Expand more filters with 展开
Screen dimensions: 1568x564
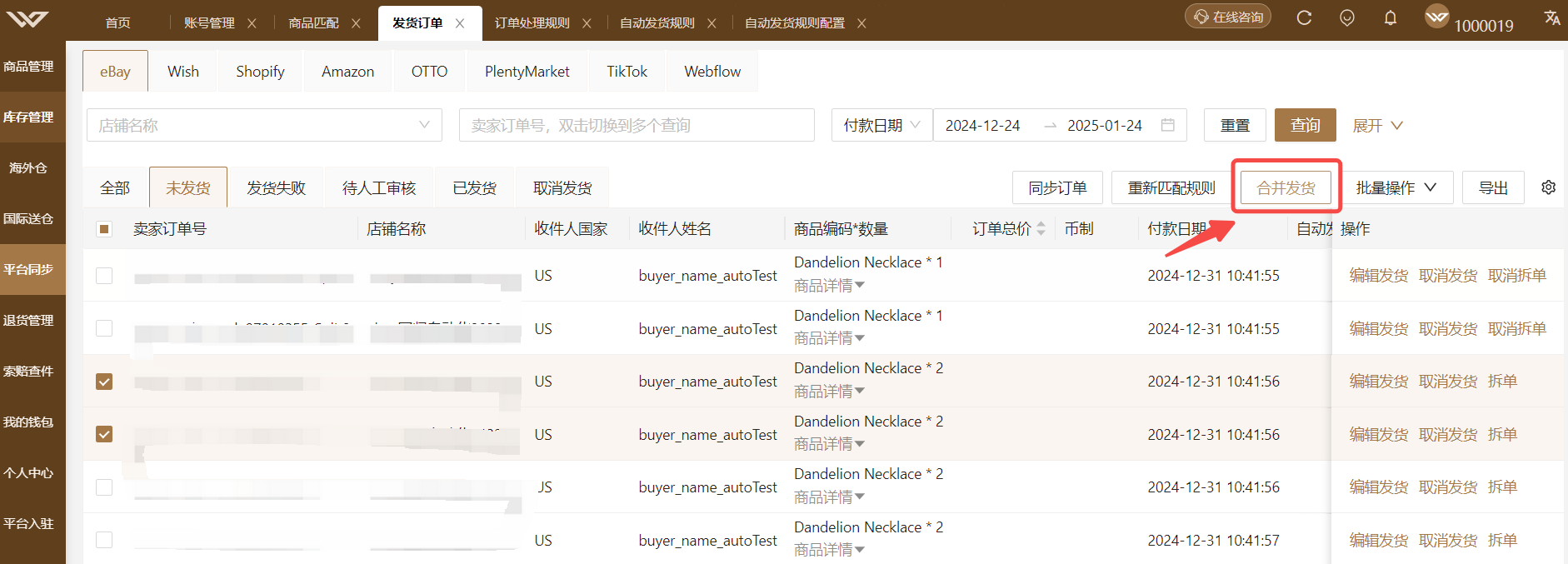(1378, 125)
